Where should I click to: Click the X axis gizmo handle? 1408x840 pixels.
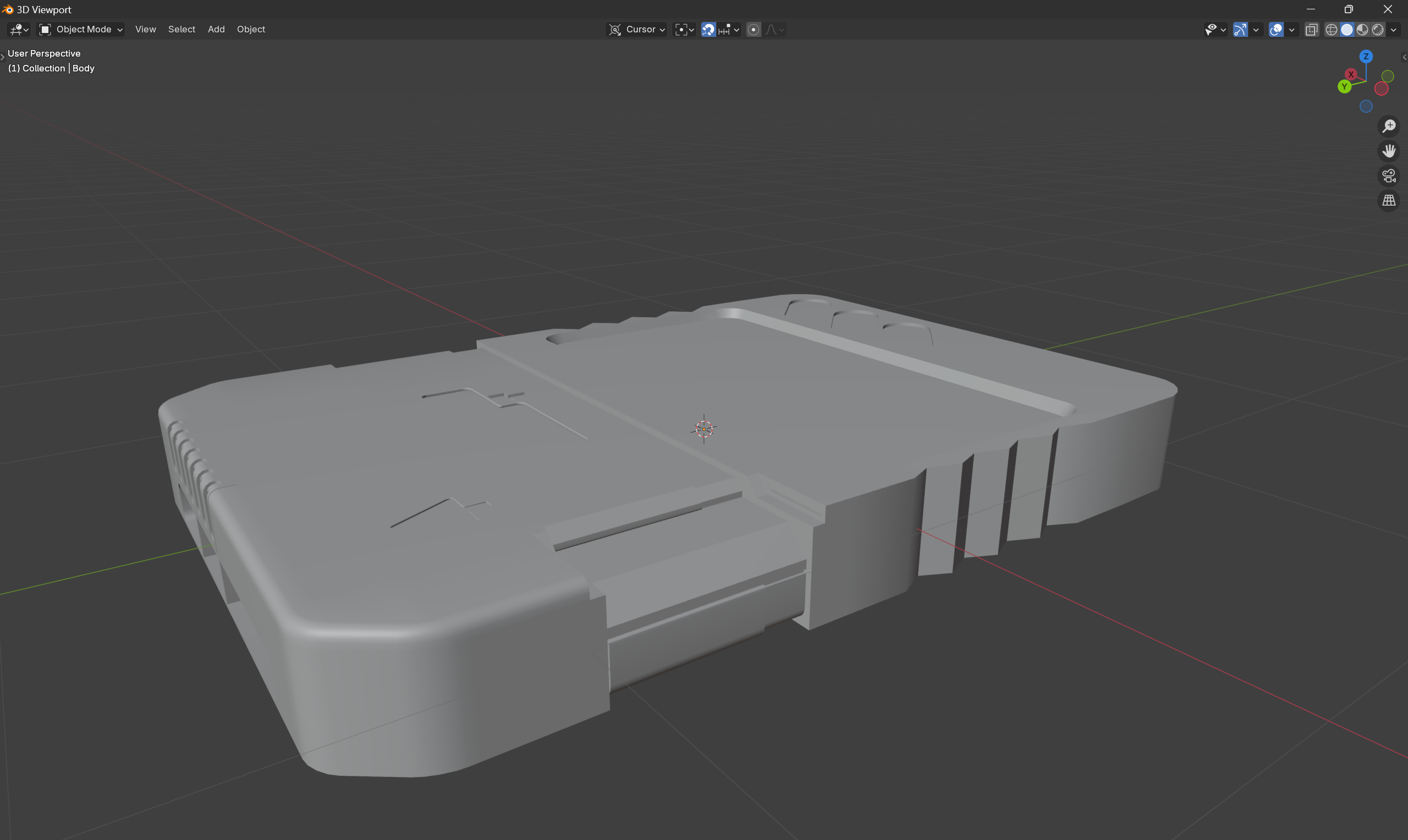pyautogui.click(x=1351, y=74)
